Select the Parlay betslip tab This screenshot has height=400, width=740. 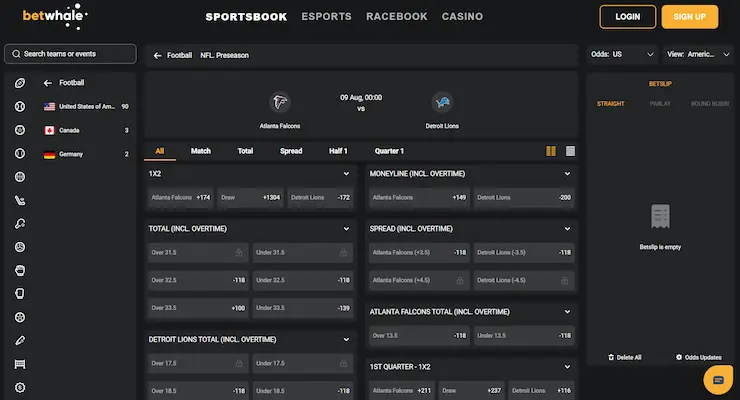(x=660, y=104)
